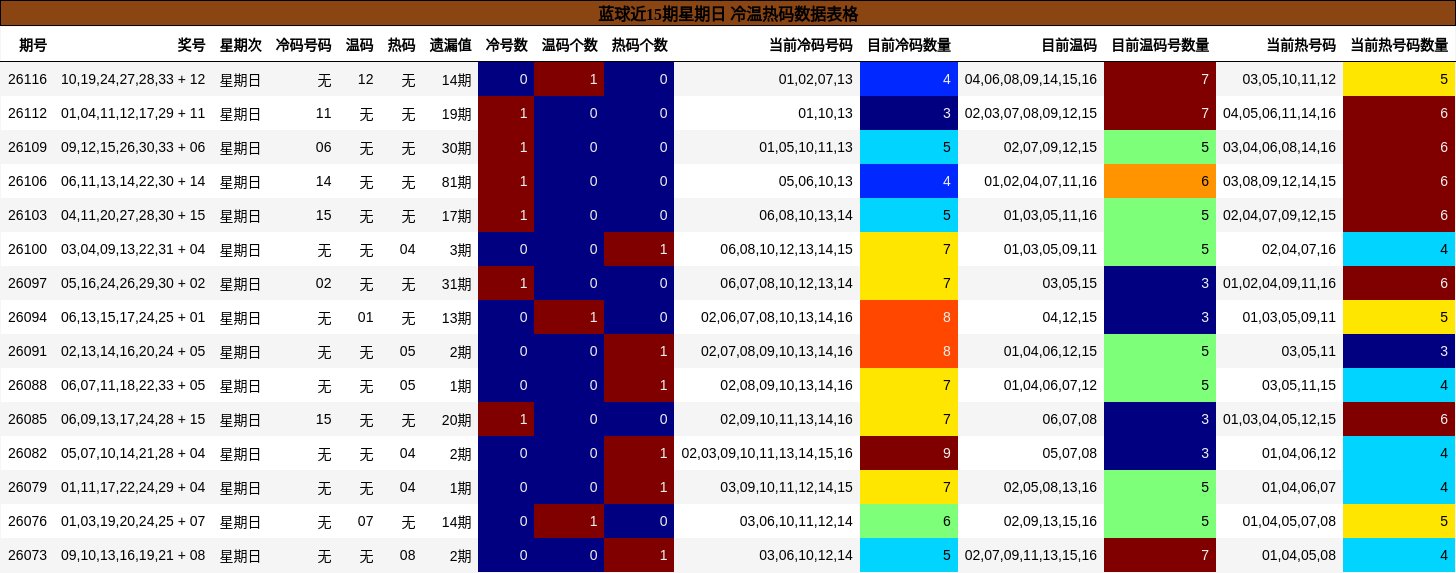Viewport: 1456px width, 573px height.
Task: Select the 3期 missing value in row 26100
Action: tap(461, 249)
